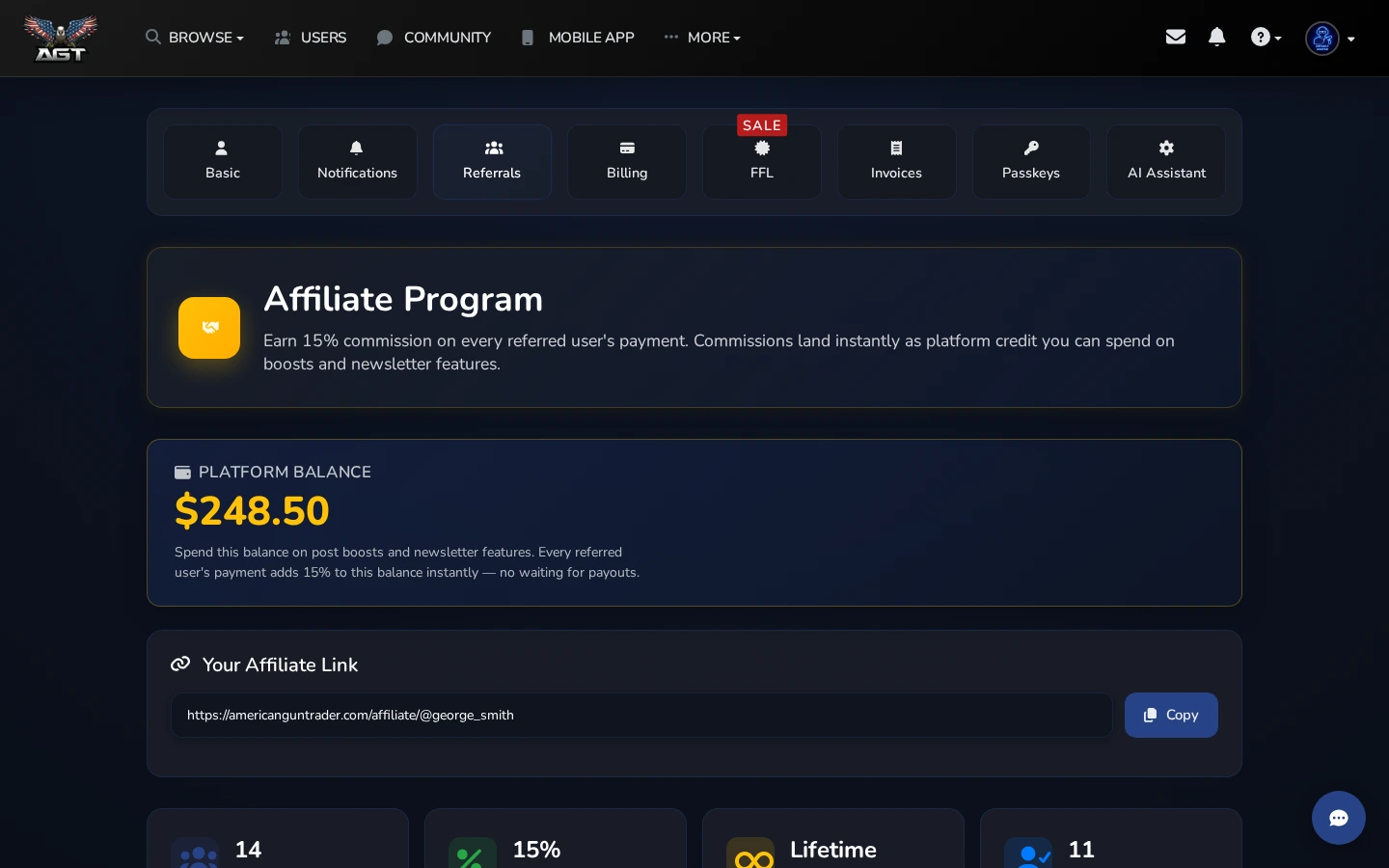Select the Referrals tab
1389x868 pixels.
point(492,162)
